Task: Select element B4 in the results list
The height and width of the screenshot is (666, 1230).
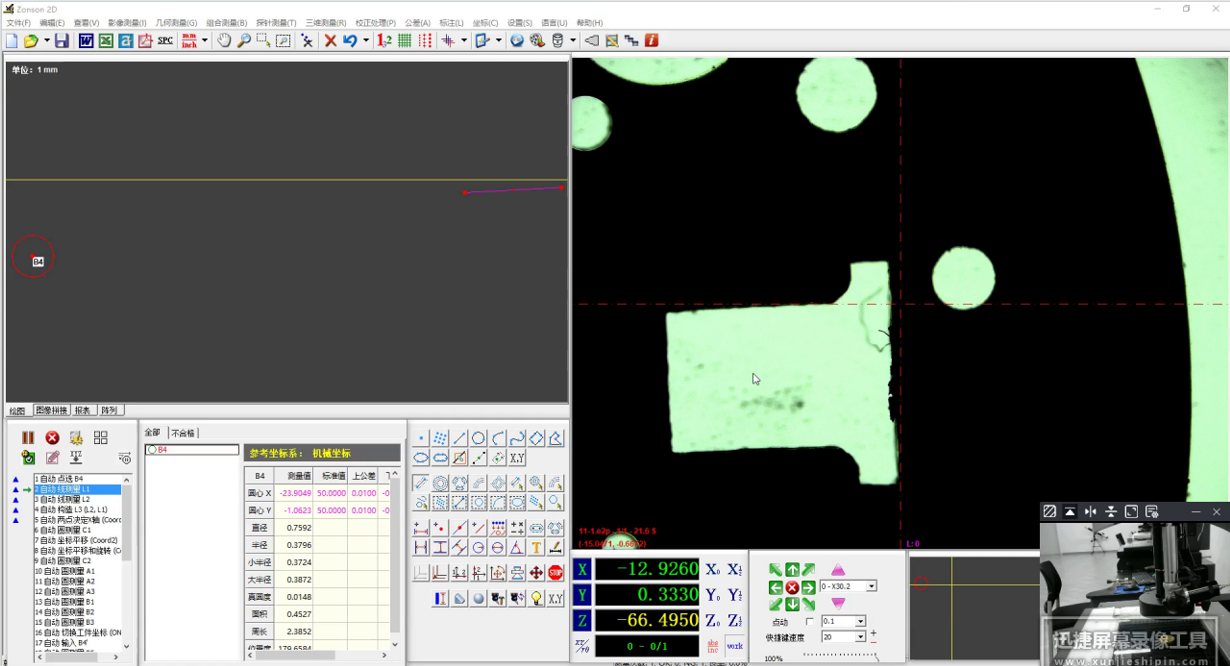Action: (x=192, y=450)
